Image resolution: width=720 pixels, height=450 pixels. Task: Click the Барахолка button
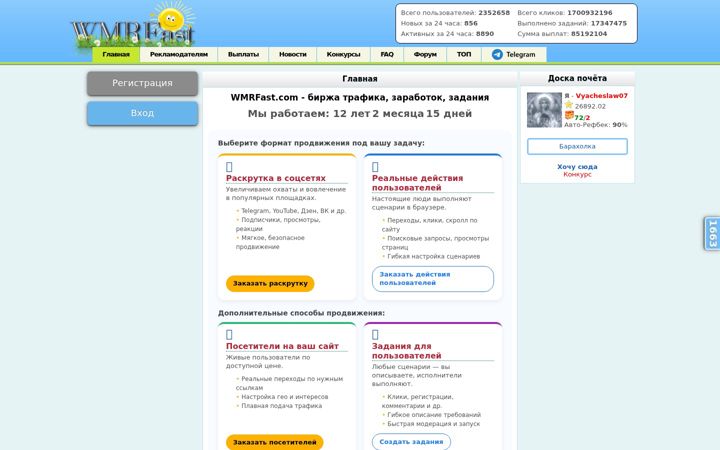(x=577, y=146)
